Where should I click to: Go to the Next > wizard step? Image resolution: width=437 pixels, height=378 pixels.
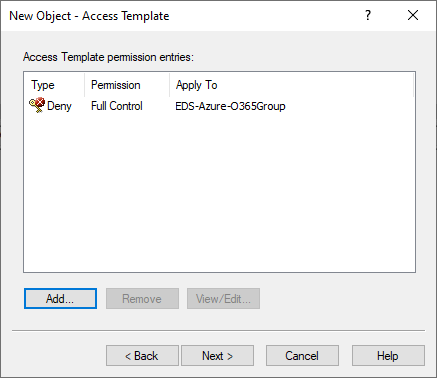click(217, 356)
